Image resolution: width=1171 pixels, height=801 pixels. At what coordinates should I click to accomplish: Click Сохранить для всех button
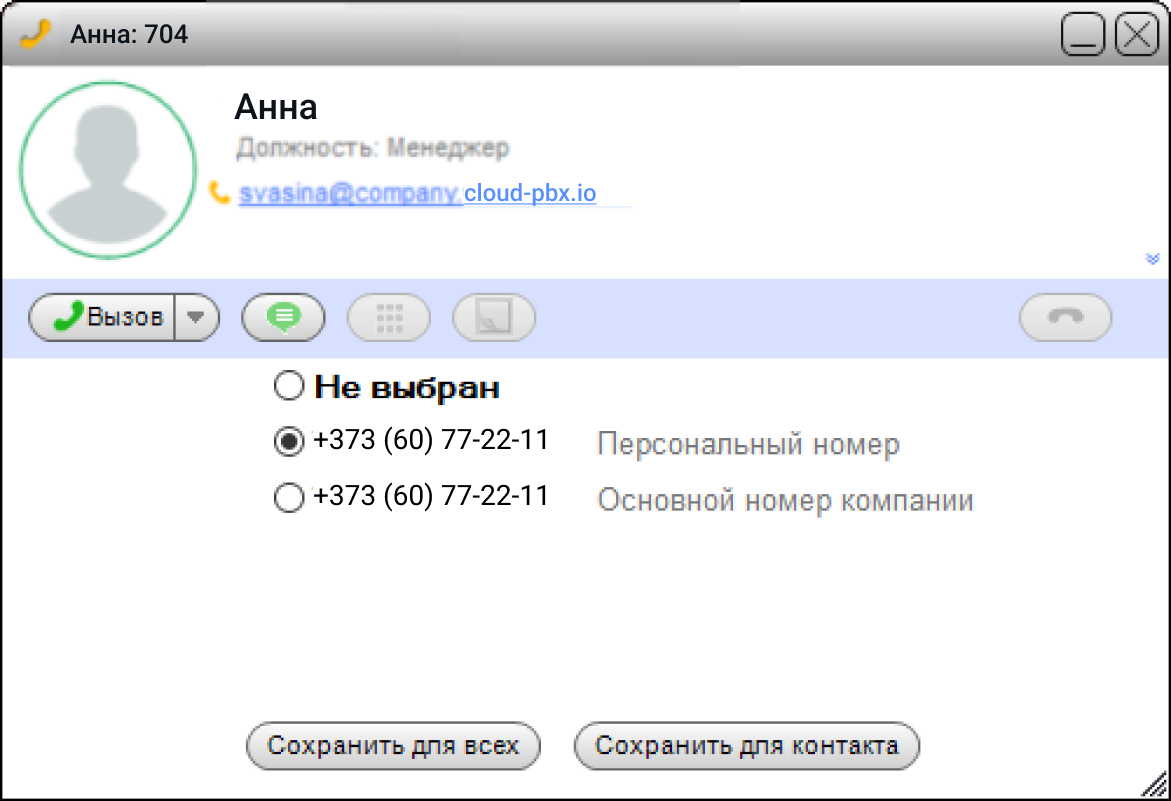(393, 746)
